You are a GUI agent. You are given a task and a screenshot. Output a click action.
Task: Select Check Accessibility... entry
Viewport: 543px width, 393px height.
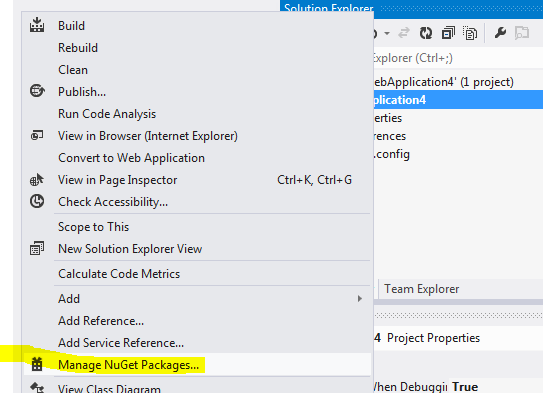point(197,202)
